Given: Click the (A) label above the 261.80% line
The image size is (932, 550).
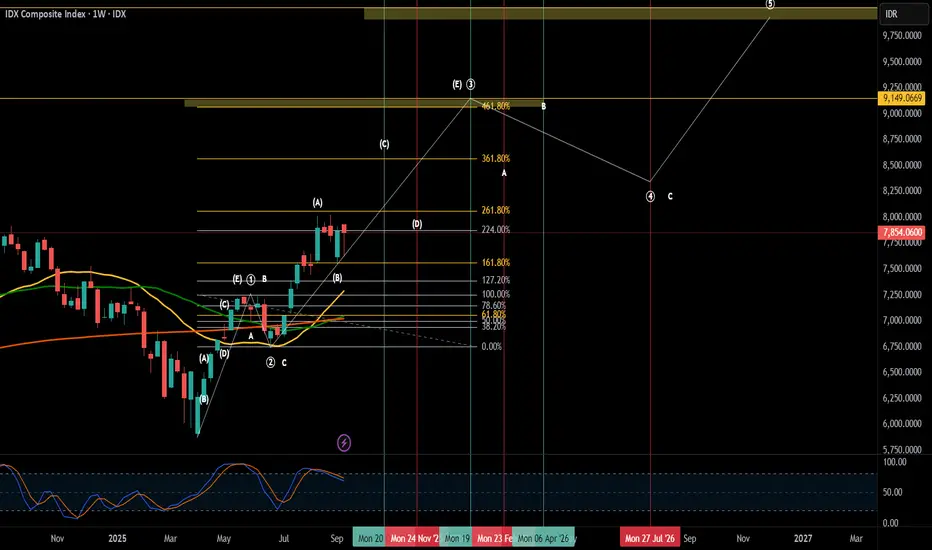Looking at the screenshot, I should point(317,203).
